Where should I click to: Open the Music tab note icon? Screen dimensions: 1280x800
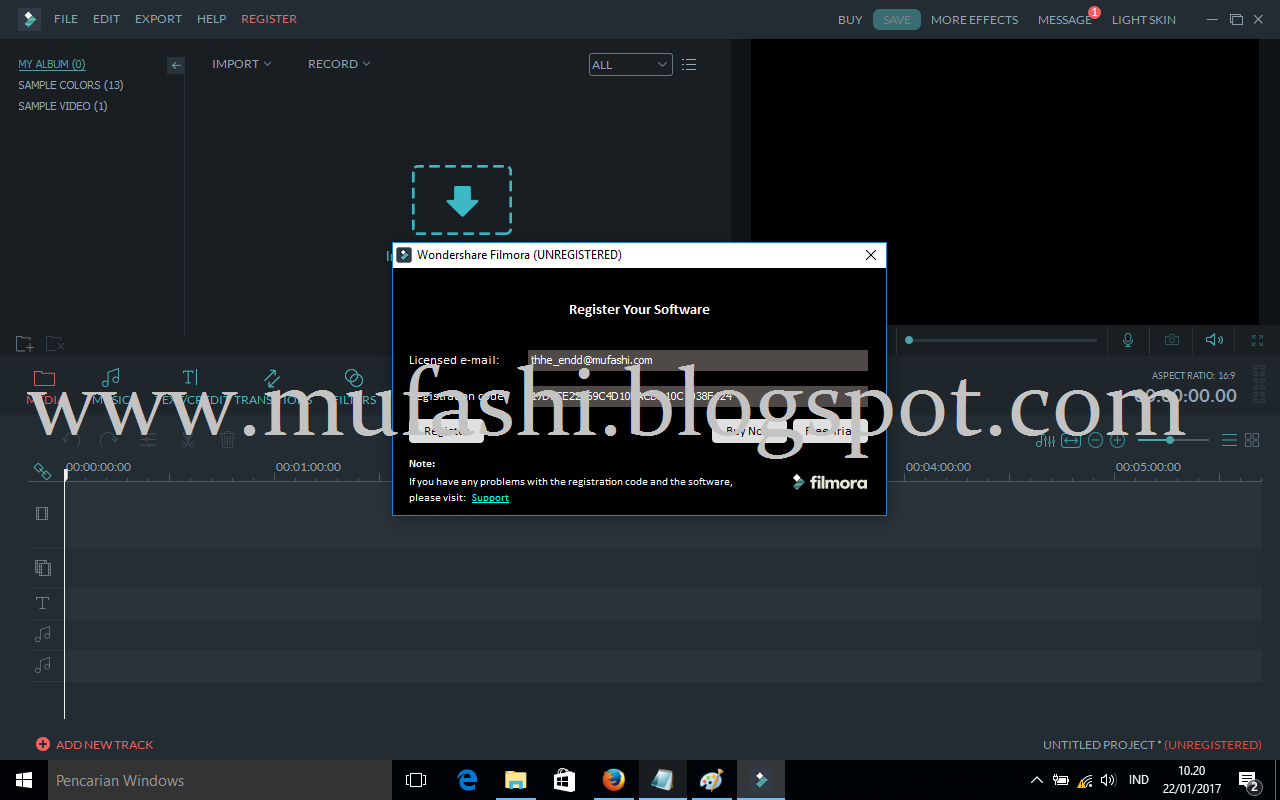111,377
